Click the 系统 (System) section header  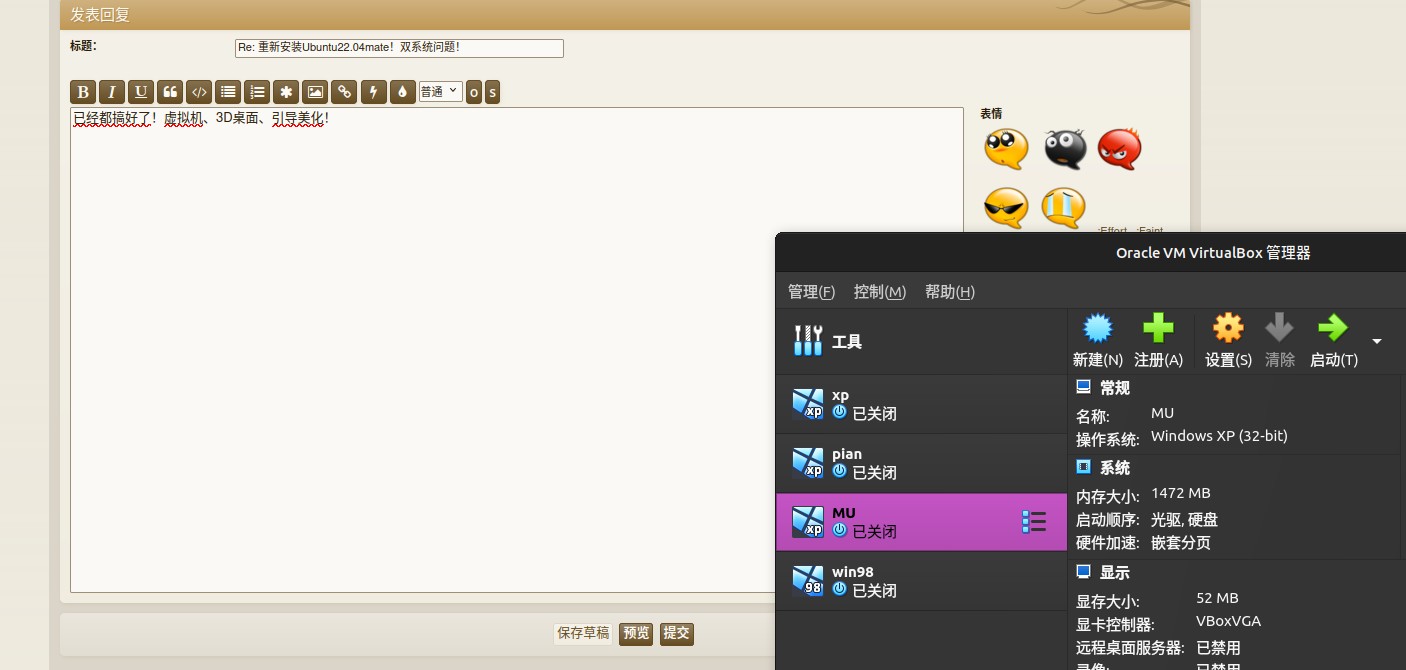(1114, 468)
